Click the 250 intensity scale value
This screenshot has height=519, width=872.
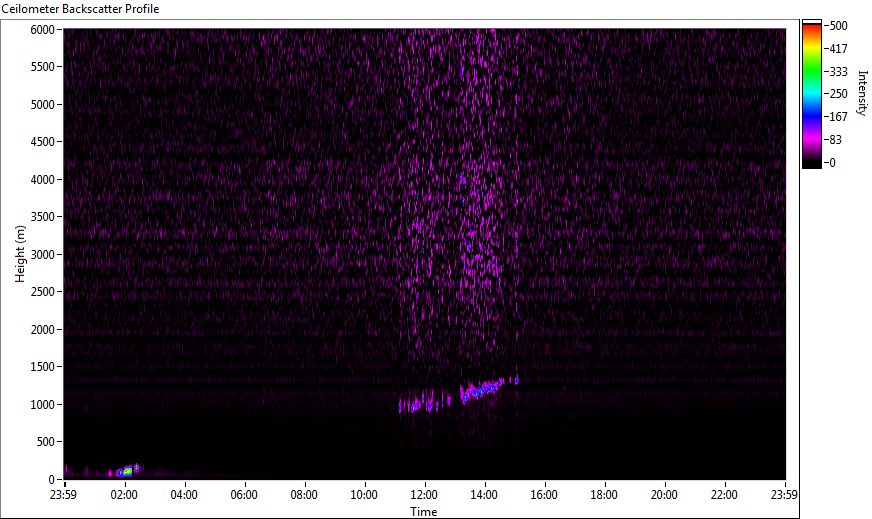pos(839,94)
